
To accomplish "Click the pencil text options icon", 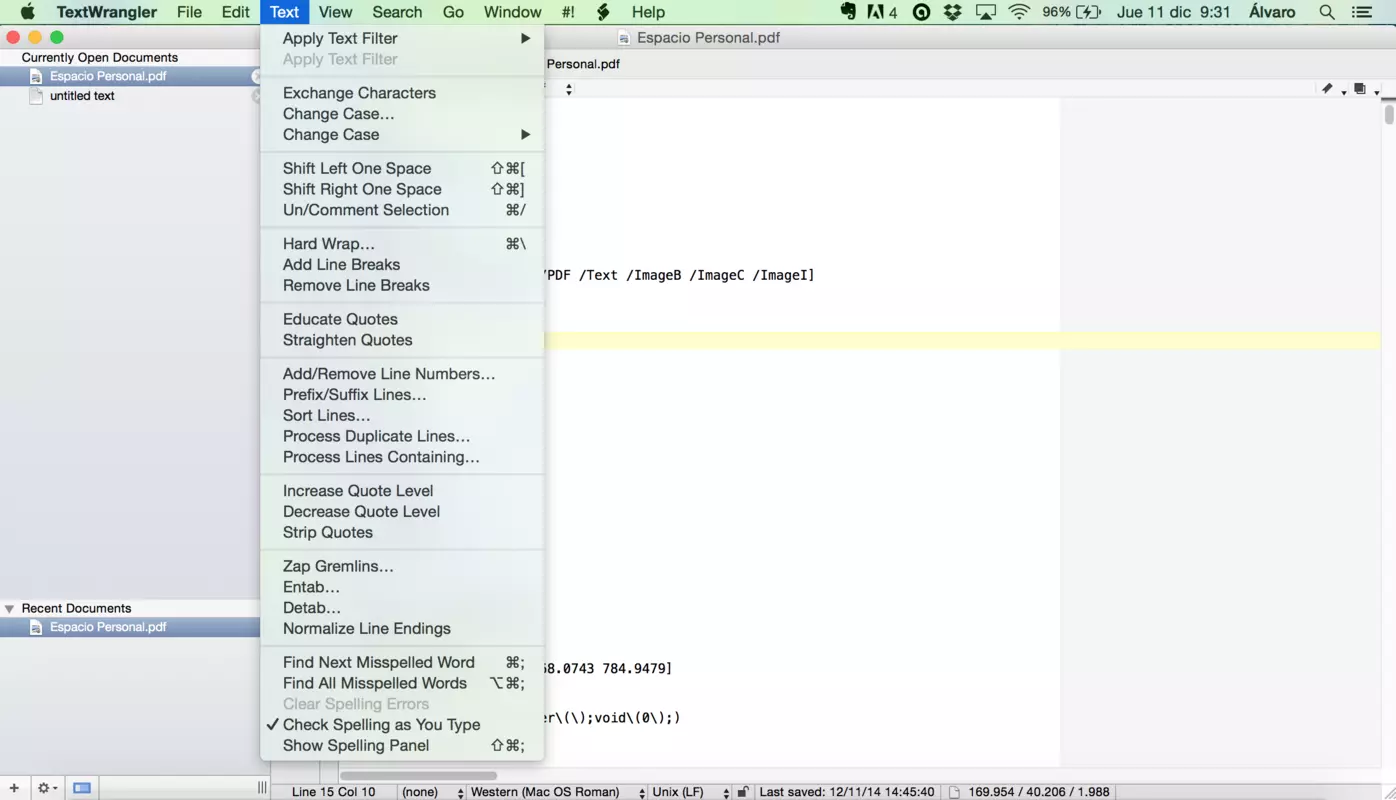I will 1327,89.
